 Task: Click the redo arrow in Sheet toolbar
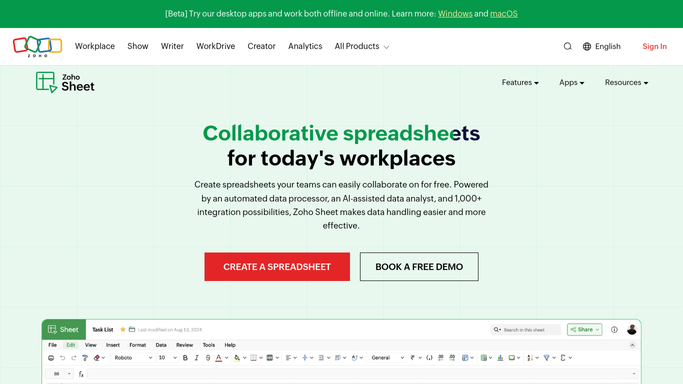point(74,358)
